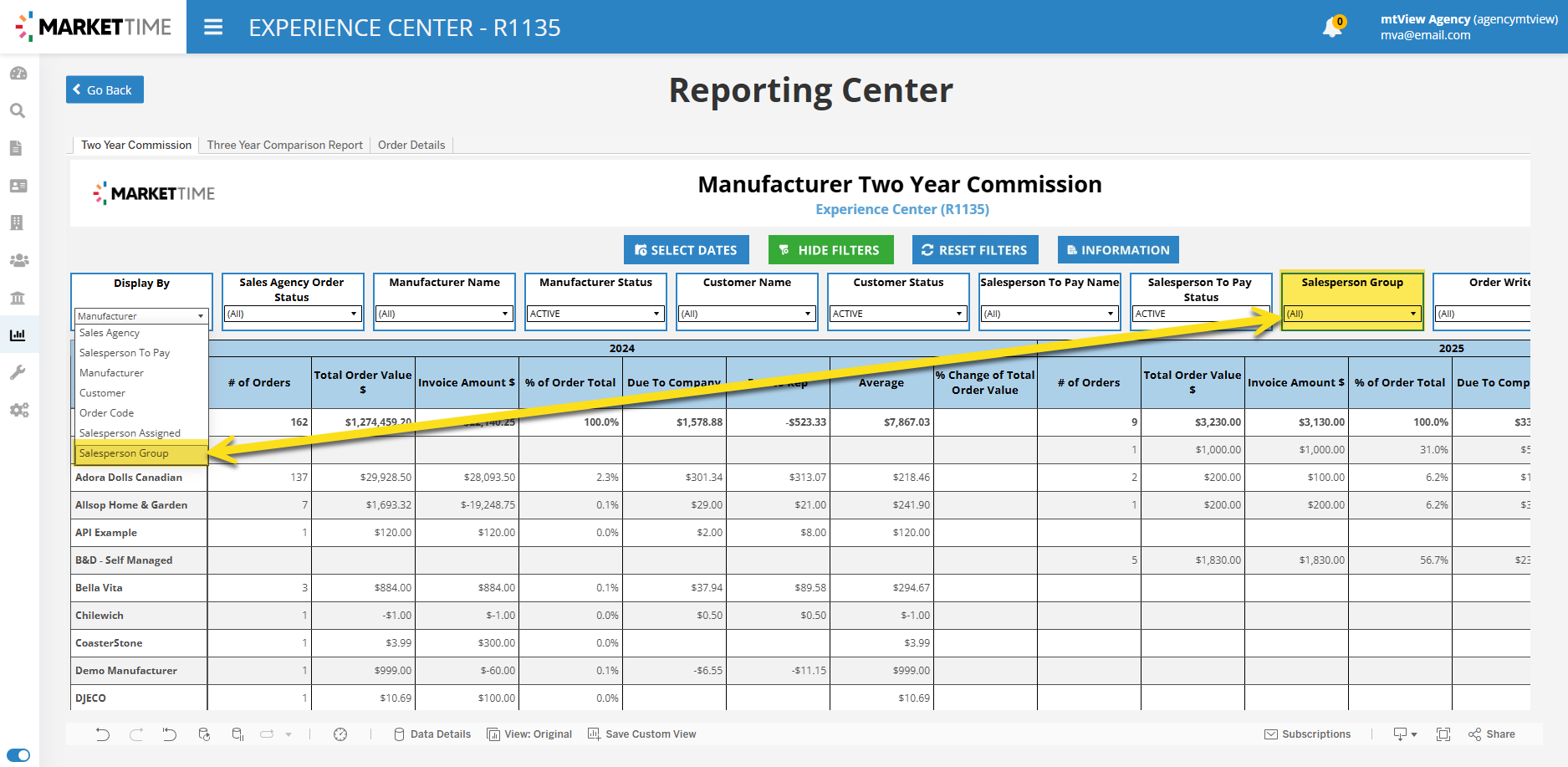Click Bella Vita row label
The height and width of the screenshot is (767, 1568).
pos(99,588)
